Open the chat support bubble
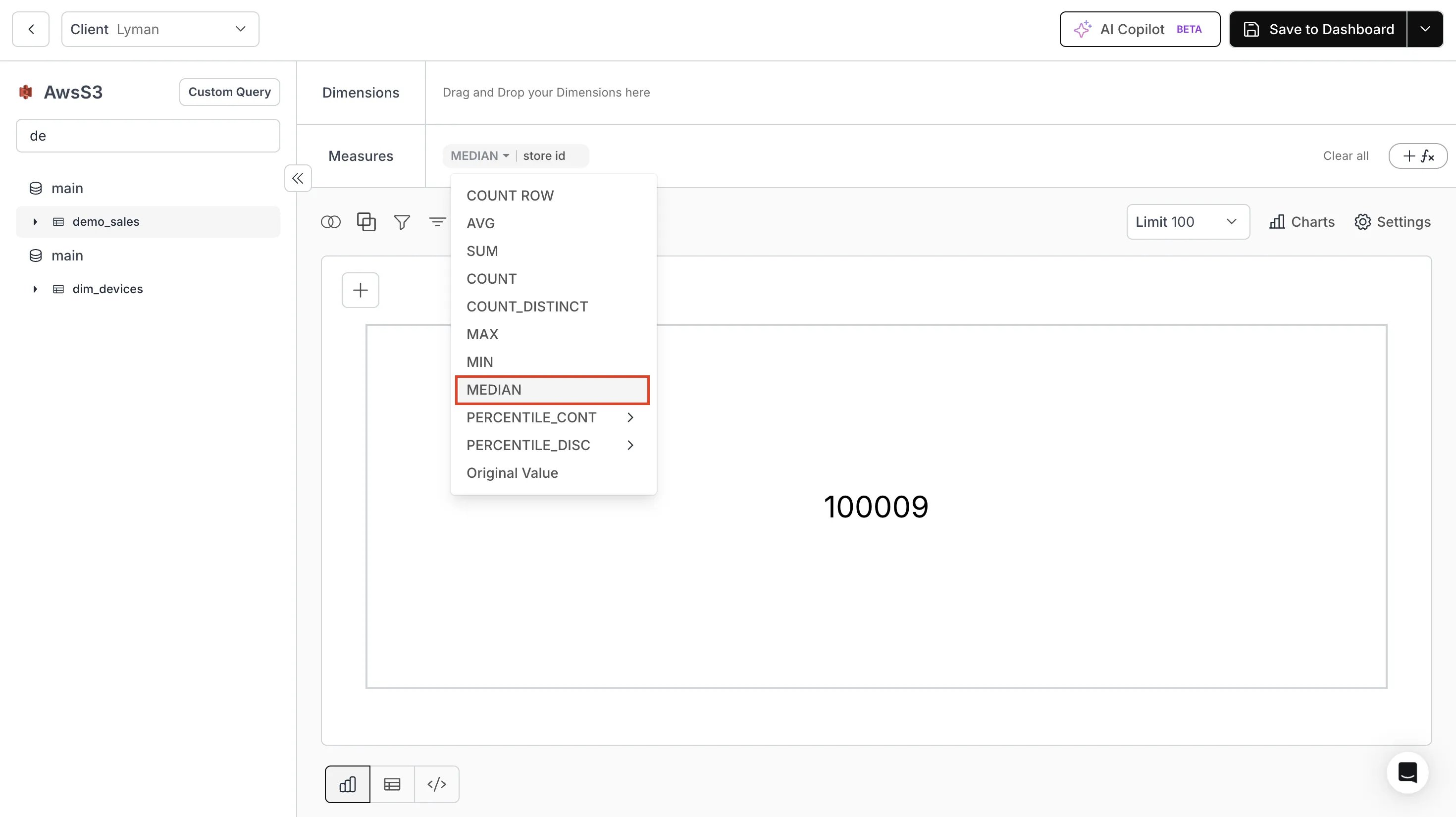The image size is (1456, 817). tap(1407, 772)
